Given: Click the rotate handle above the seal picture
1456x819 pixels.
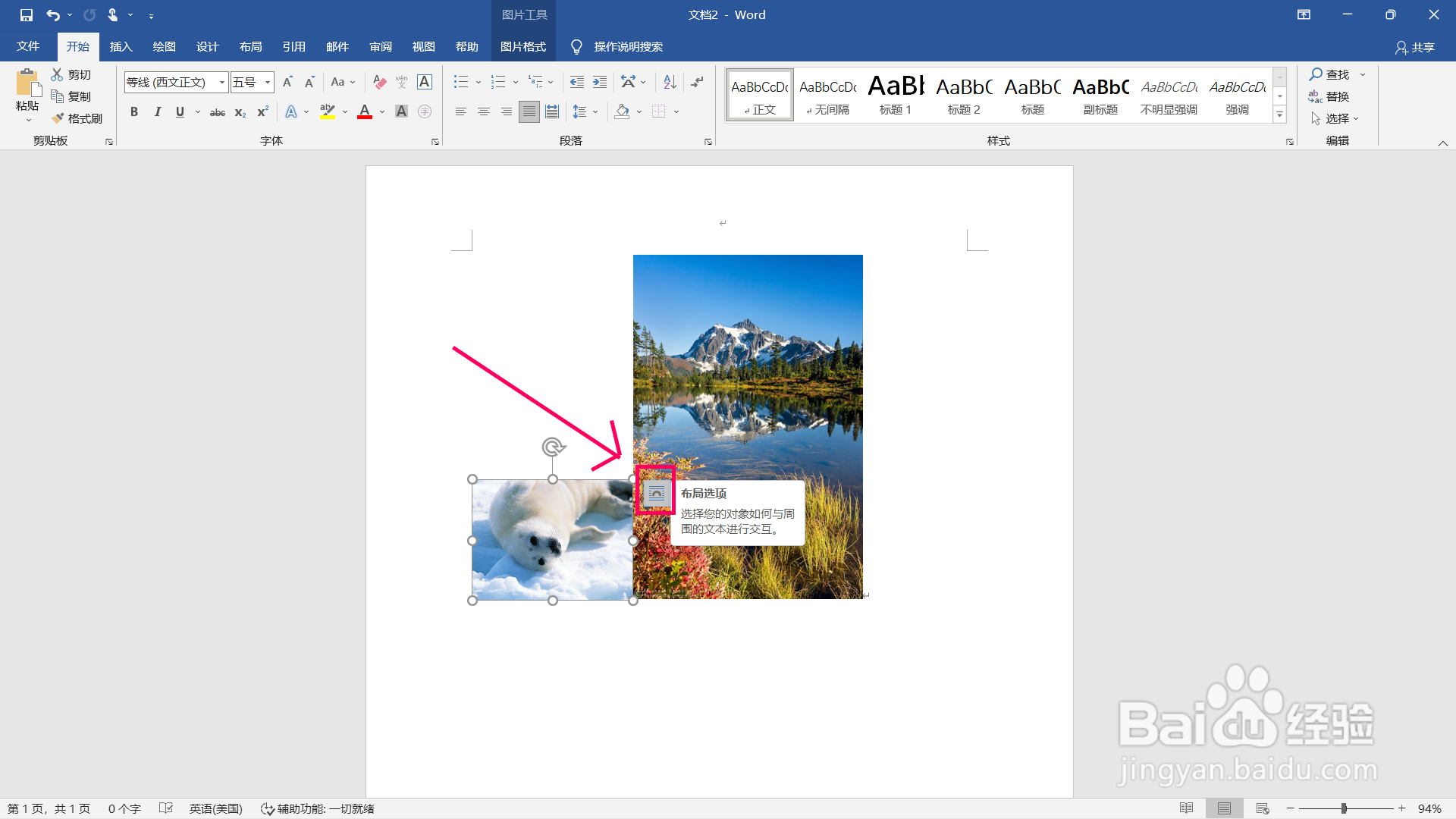Looking at the screenshot, I should tap(553, 447).
